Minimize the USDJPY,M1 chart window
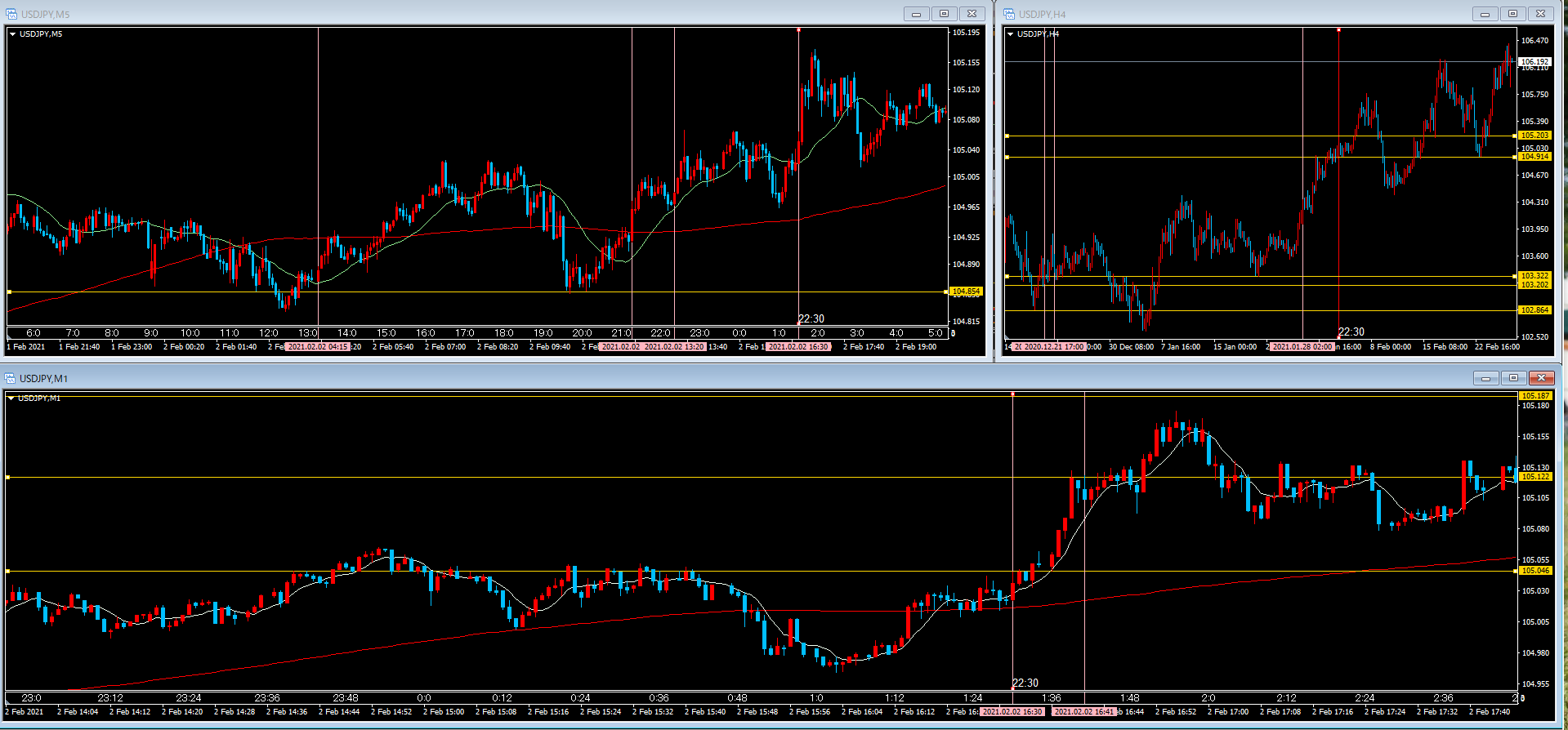Viewport: 1568px width, 730px height. [1485, 378]
